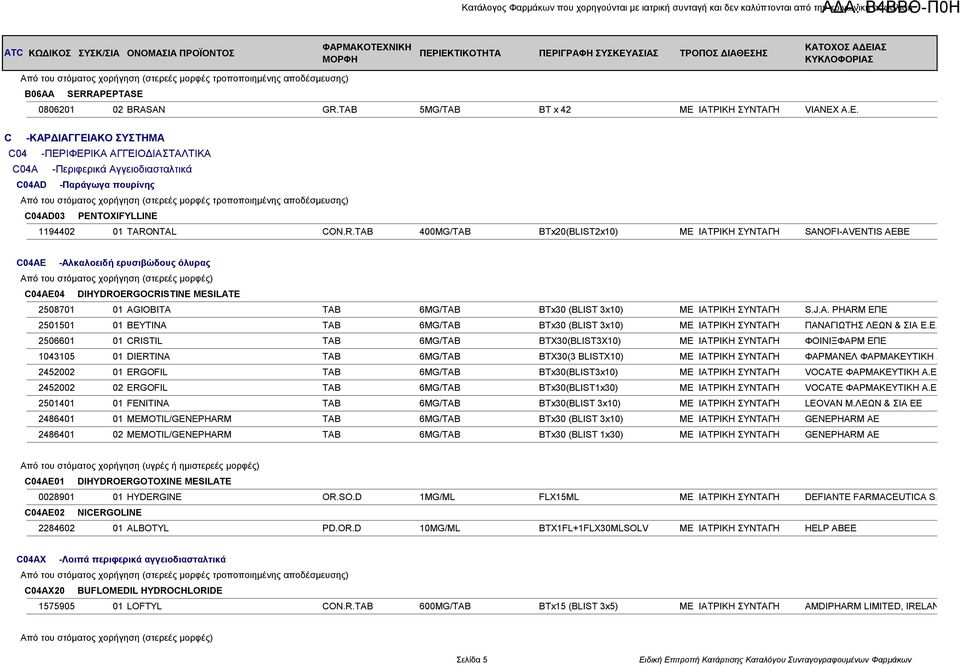
Task: Click the C04AD Παράγωγα πουρίνης heading
Action: point(86,185)
